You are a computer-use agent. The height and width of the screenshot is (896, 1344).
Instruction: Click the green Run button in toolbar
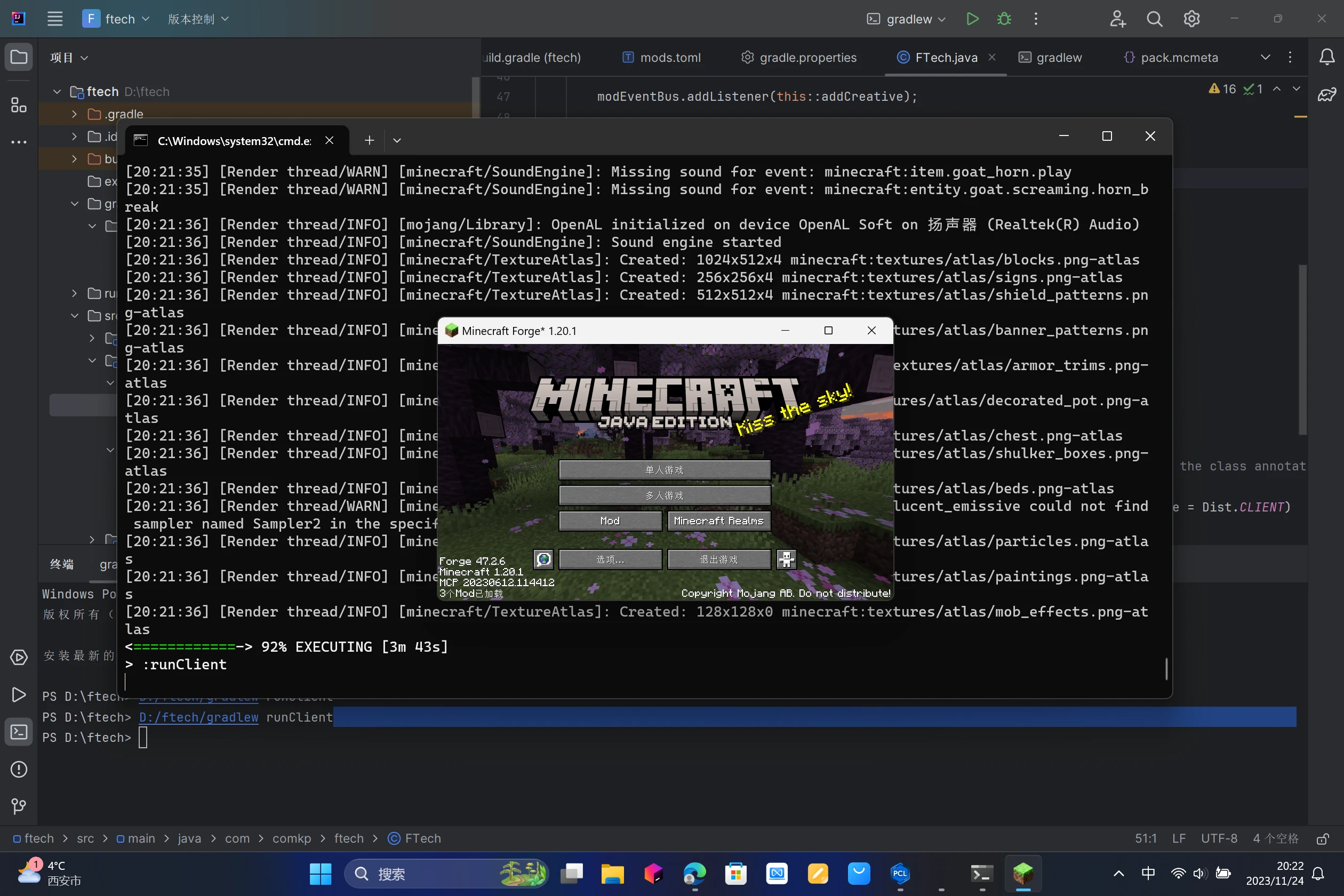(972, 19)
